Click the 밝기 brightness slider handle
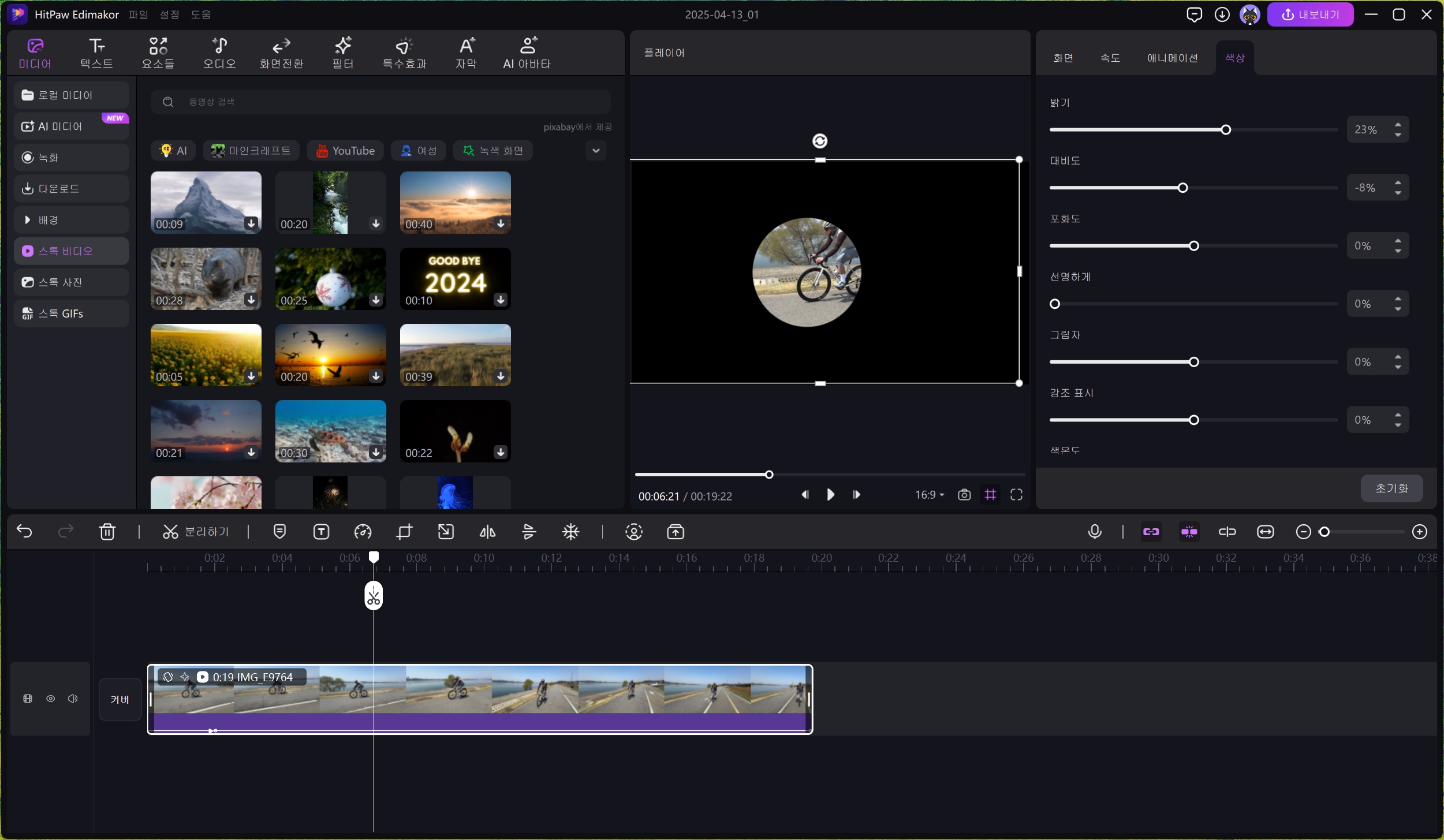1444x840 pixels. (x=1226, y=130)
